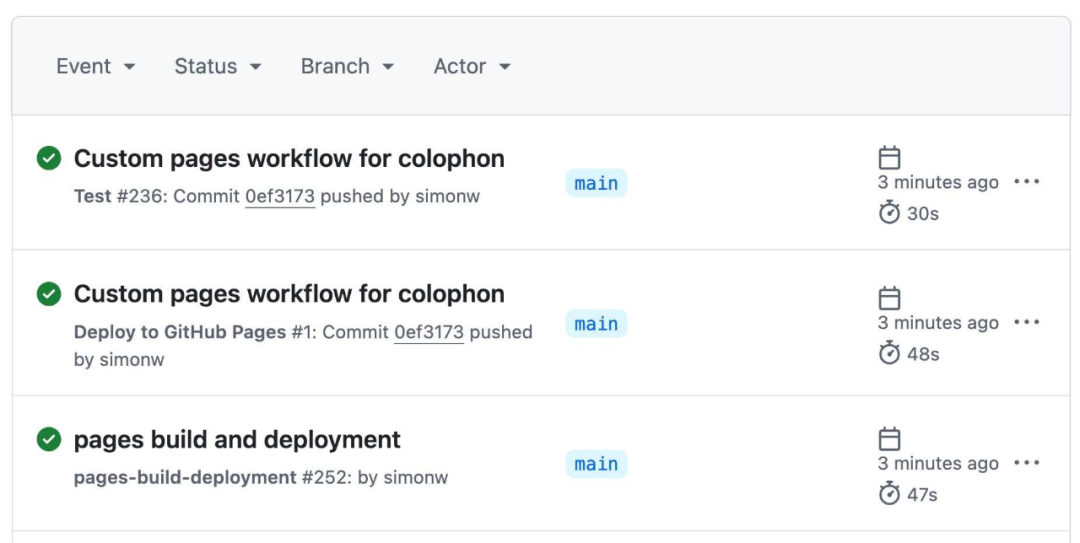Viewport: 1080px width, 543px height.
Task: Open the three-dot menu for Test #236 run
Action: coord(1026,182)
